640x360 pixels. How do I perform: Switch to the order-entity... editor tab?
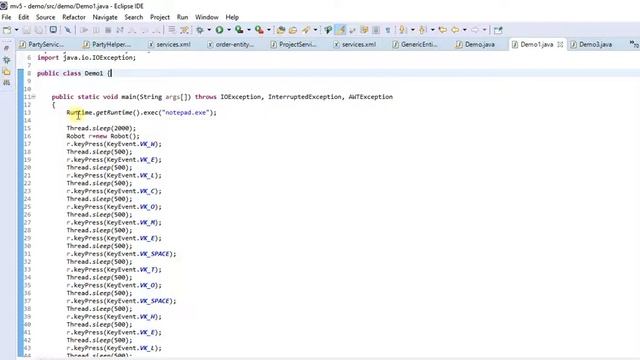pos(231,44)
